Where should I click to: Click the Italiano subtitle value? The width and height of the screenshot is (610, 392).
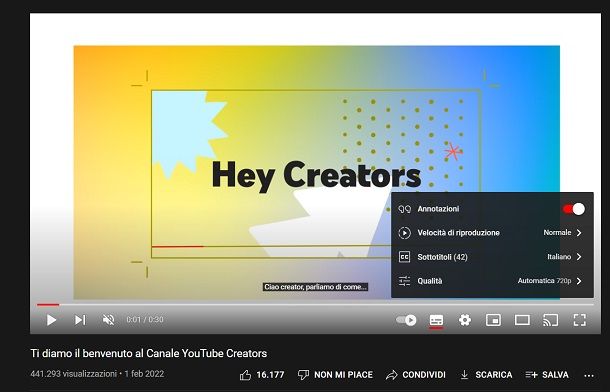coord(559,257)
